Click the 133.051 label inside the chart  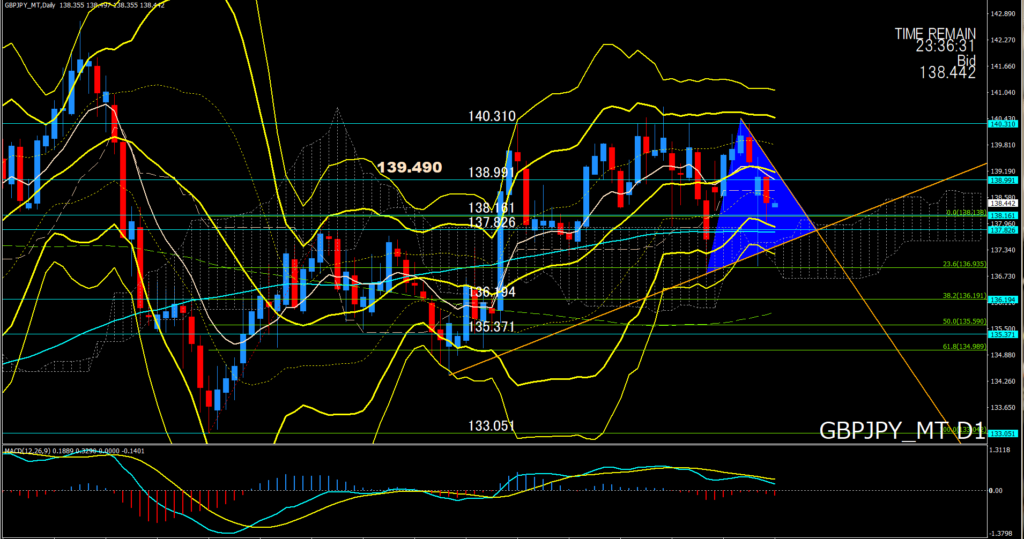[492, 426]
